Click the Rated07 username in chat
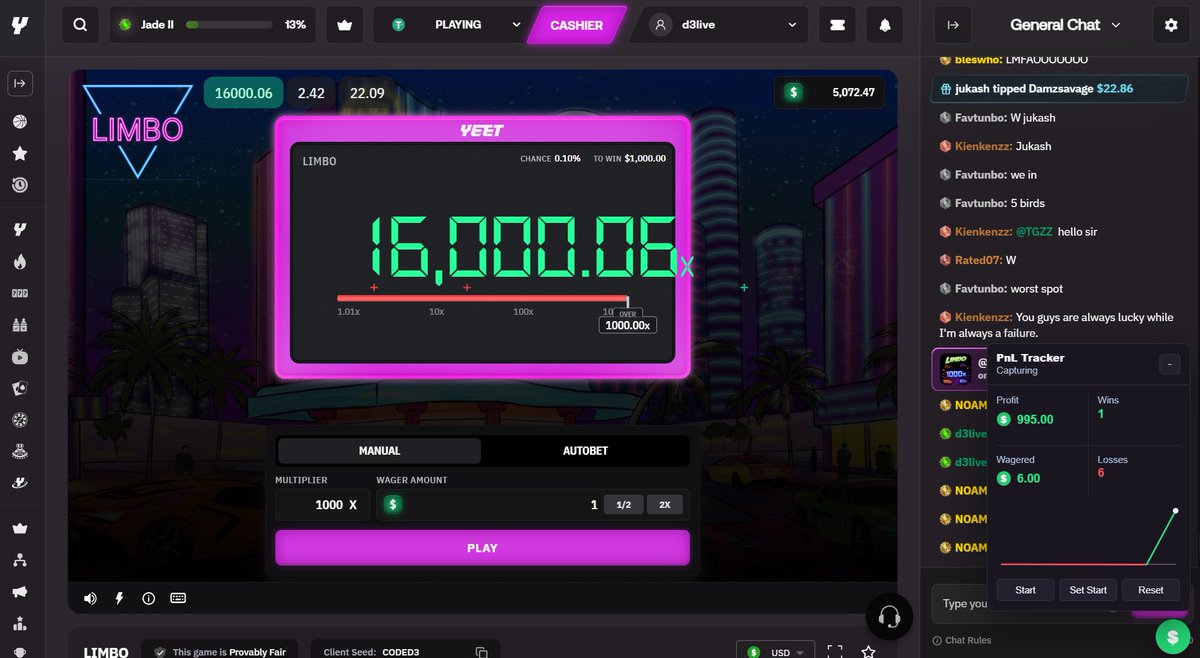The image size is (1200, 658). [x=977, y=260]
